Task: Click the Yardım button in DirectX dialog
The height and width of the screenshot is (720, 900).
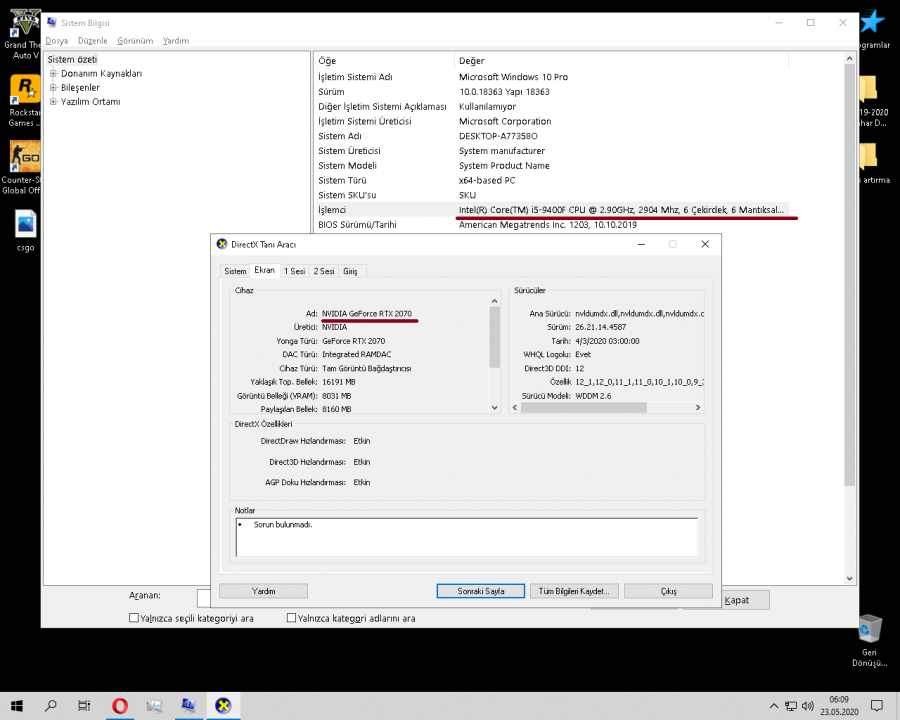Action: click(x=263, y=591)
